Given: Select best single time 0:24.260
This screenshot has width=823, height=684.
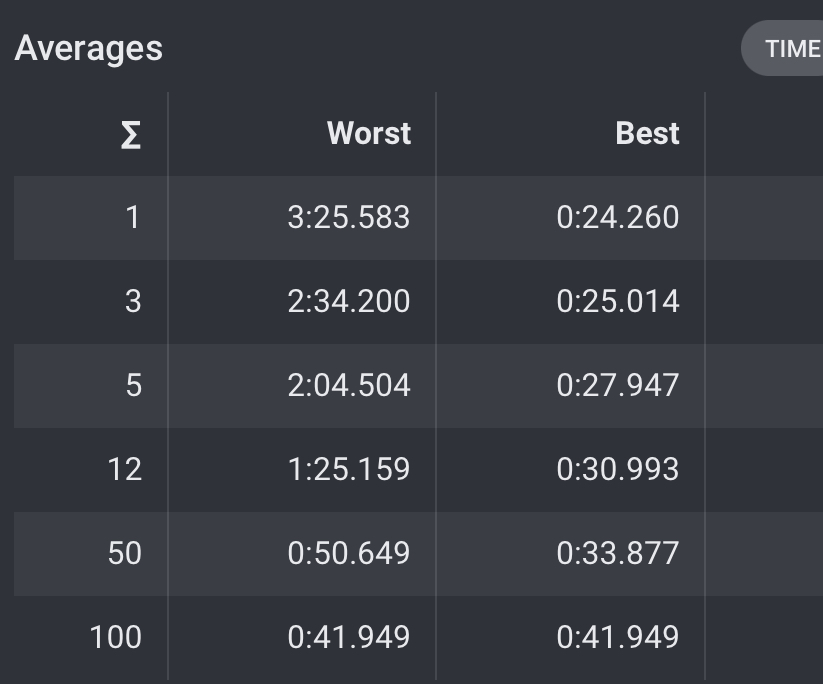Looking at the screenshot, I should 618,217.
